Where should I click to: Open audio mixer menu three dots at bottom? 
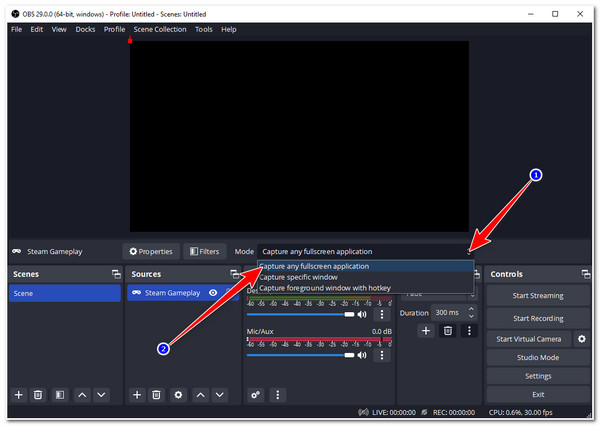coord(278,395)
